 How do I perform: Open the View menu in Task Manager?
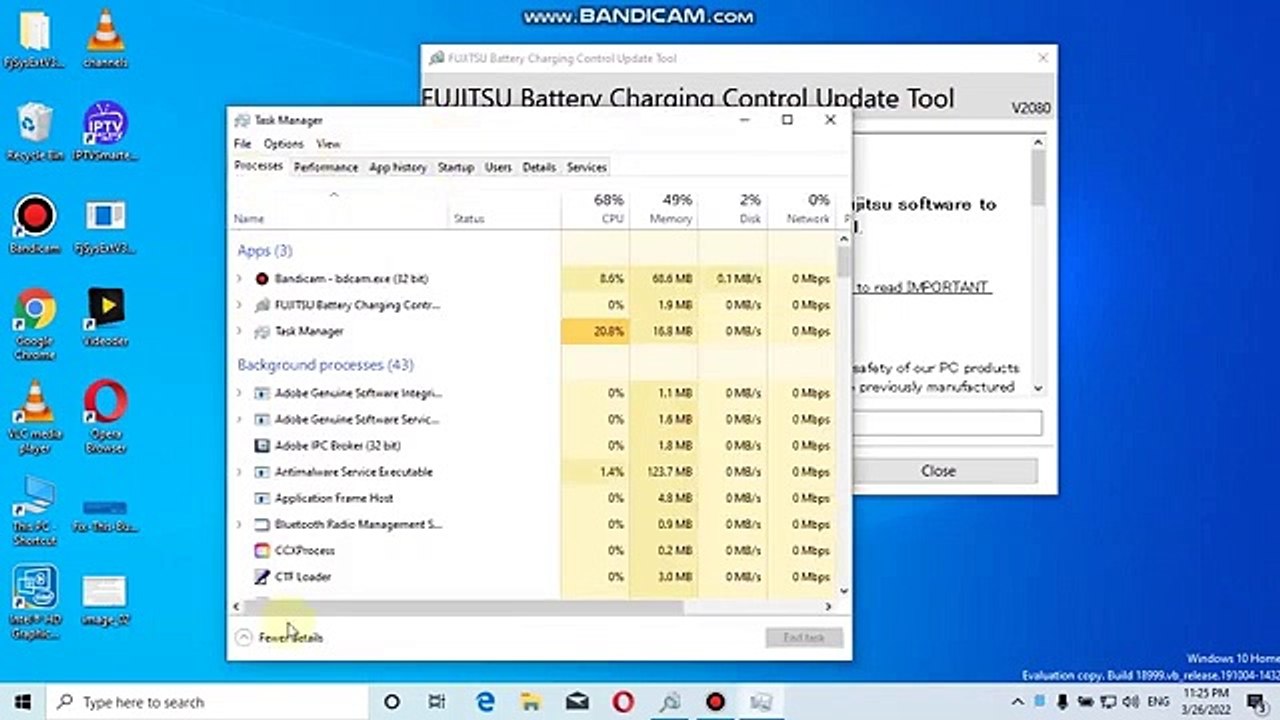pos(328,144)
